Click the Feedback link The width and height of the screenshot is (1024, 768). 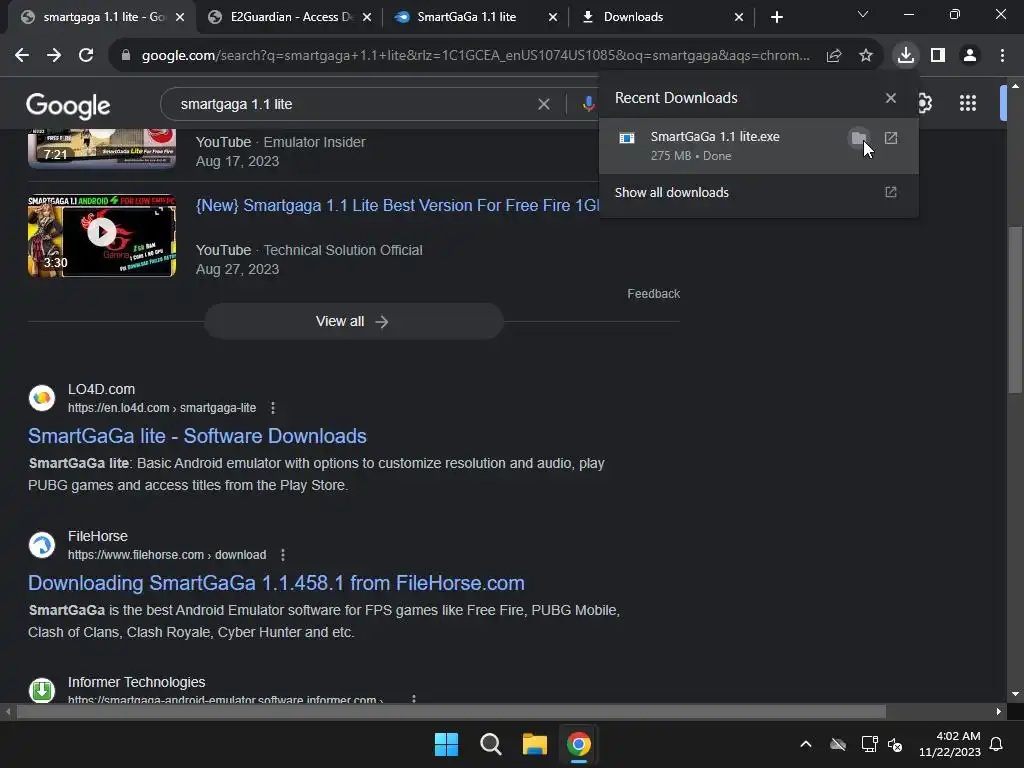click(654, 294)
